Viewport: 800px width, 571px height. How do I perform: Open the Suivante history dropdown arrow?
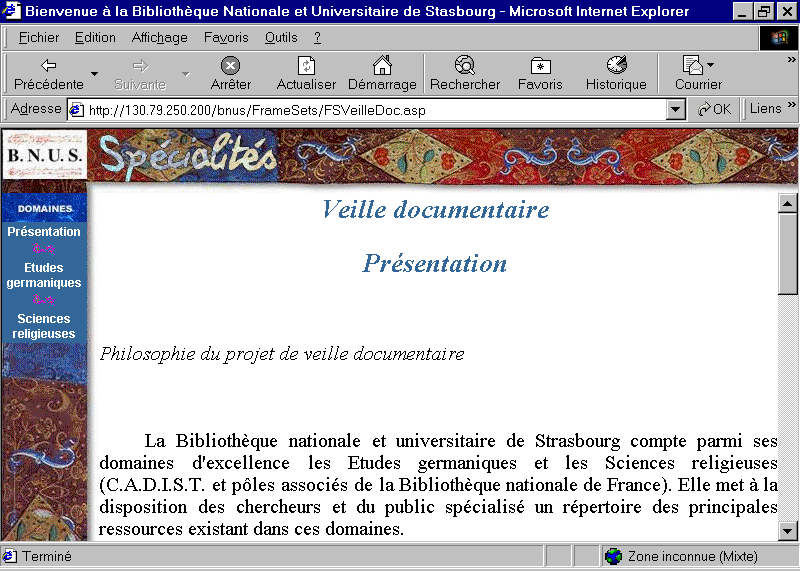pos(186,74)
